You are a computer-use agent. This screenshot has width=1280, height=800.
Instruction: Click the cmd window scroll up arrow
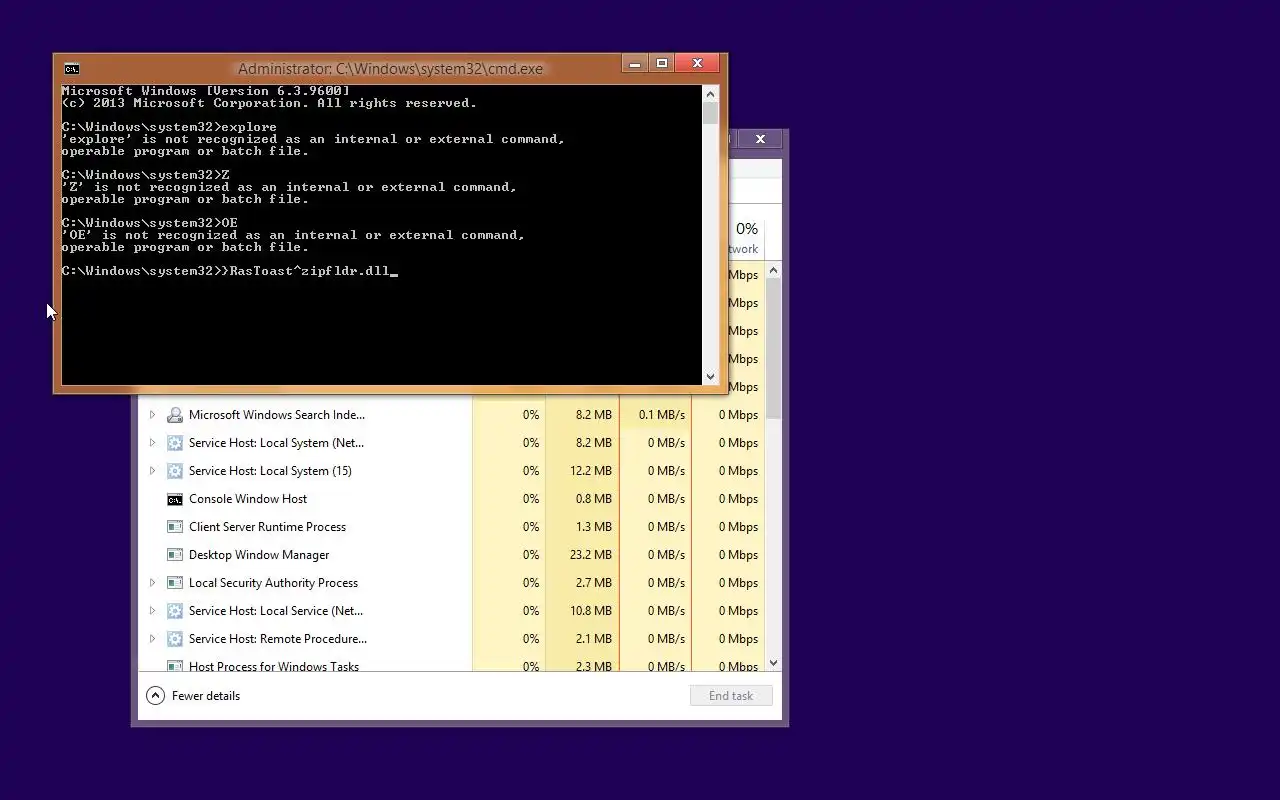[710, 93]
